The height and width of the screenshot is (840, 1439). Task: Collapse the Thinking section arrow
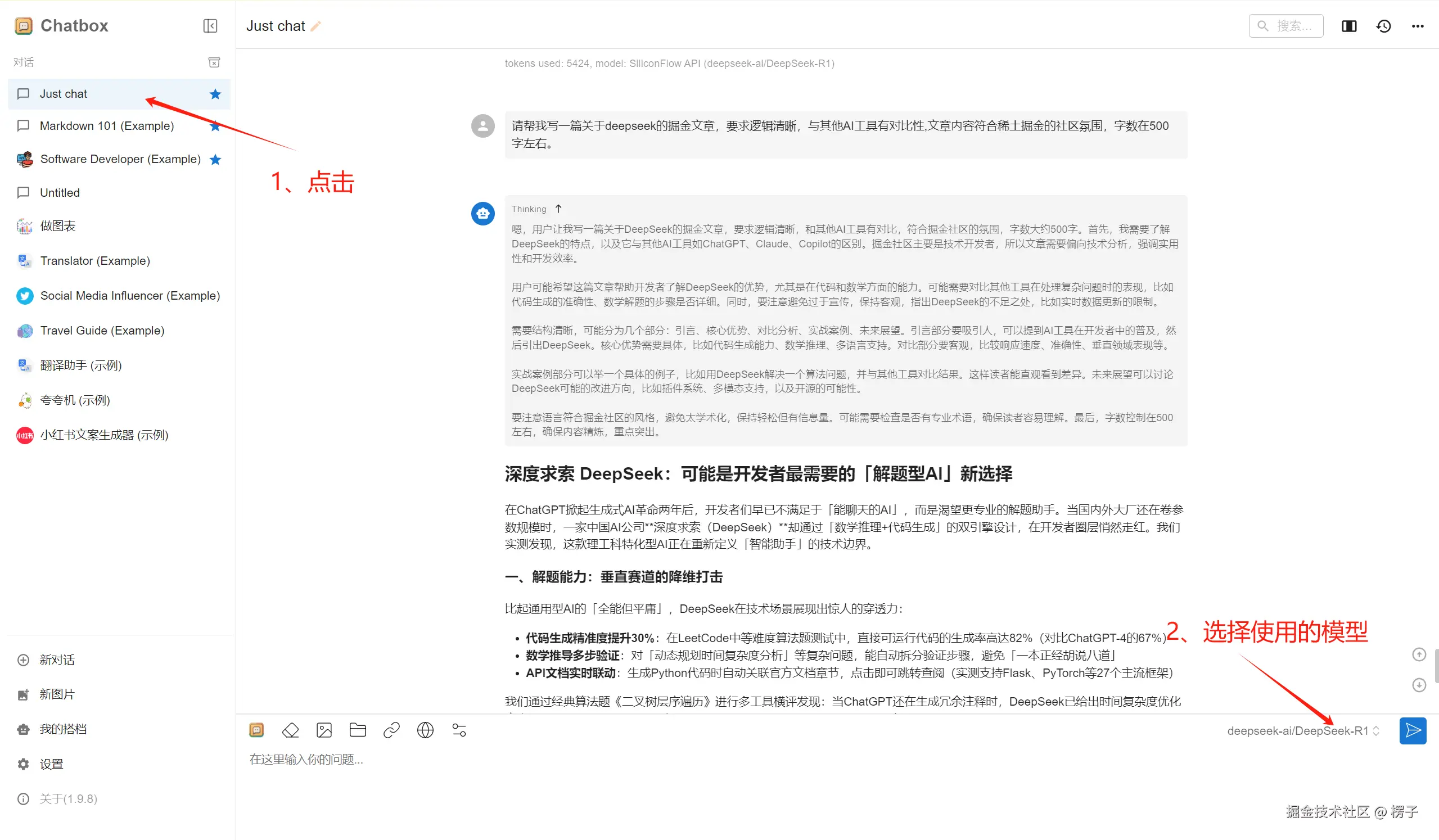pyautogui.click(x=558, y=209)
